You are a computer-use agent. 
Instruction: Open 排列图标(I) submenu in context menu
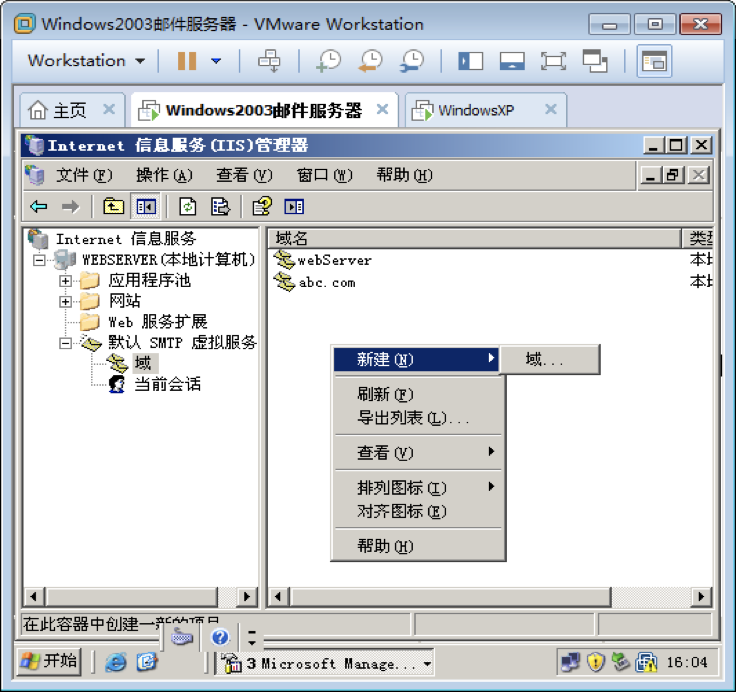[x=418, y=488]
